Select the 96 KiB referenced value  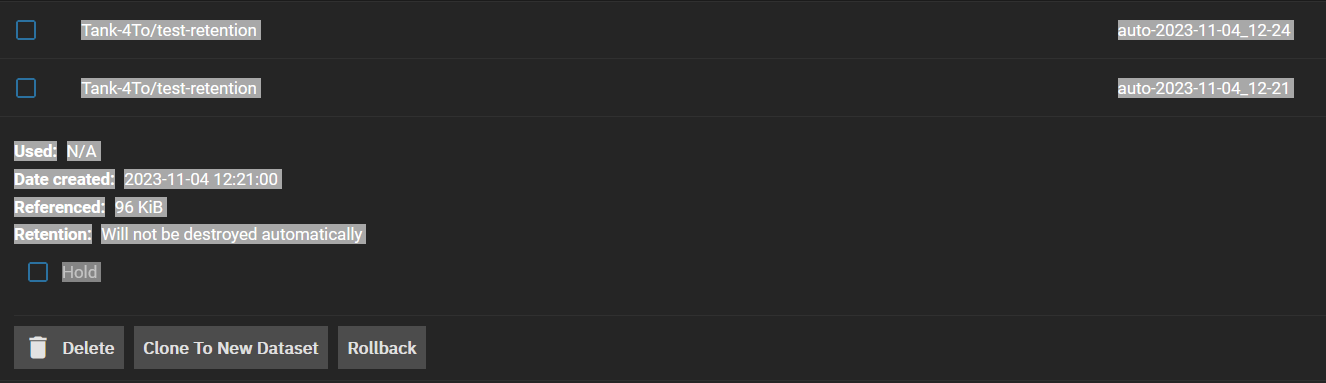pos(139,207)
